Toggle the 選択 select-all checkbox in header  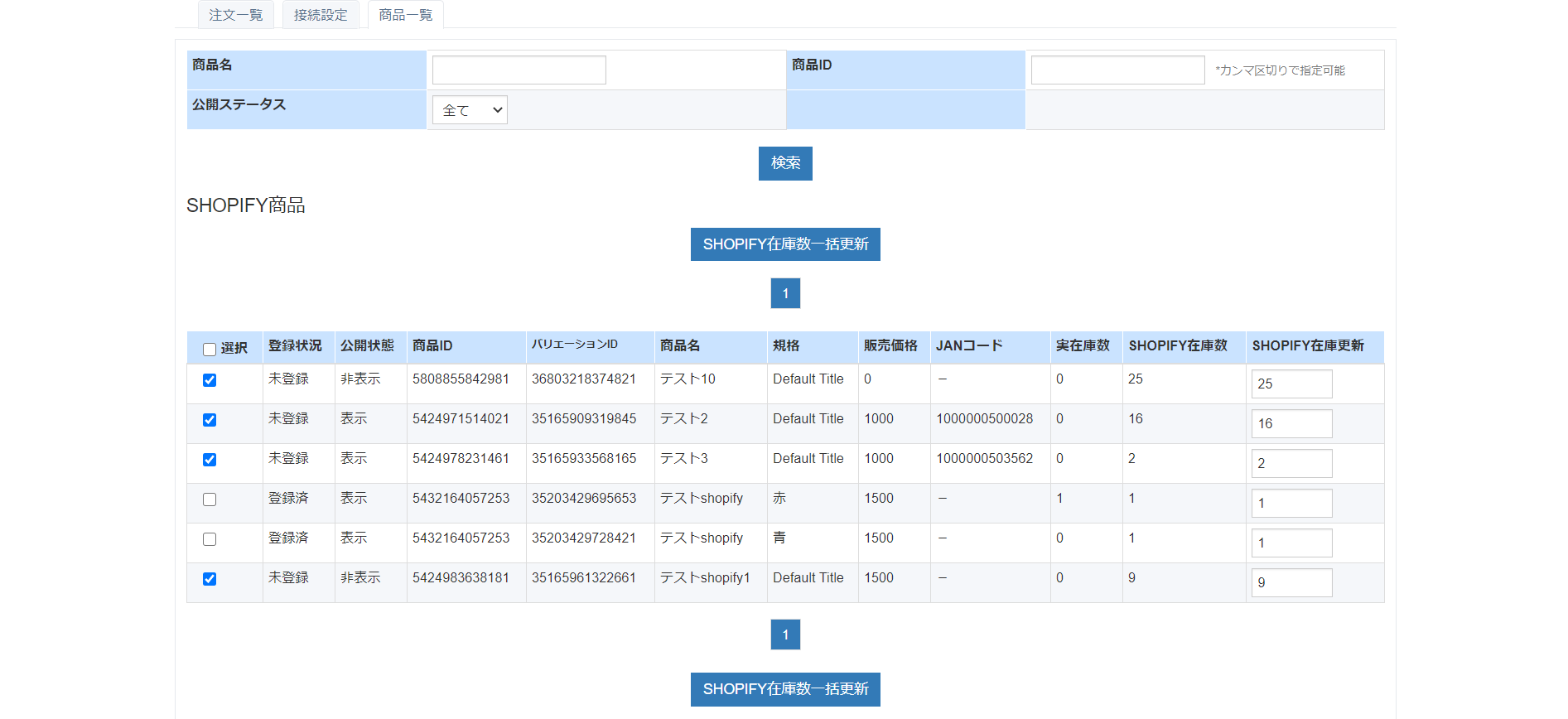pos(210,350)
